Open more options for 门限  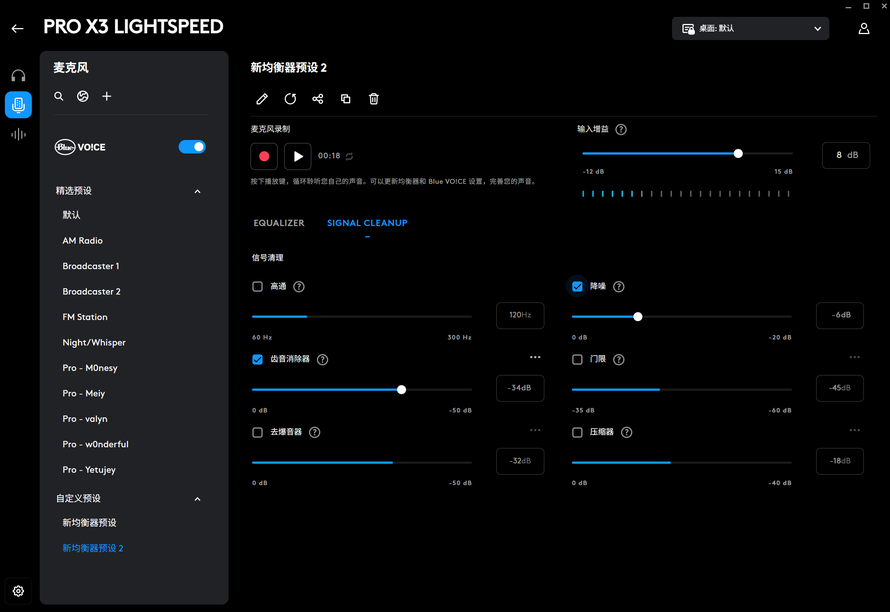pos(855,357)
